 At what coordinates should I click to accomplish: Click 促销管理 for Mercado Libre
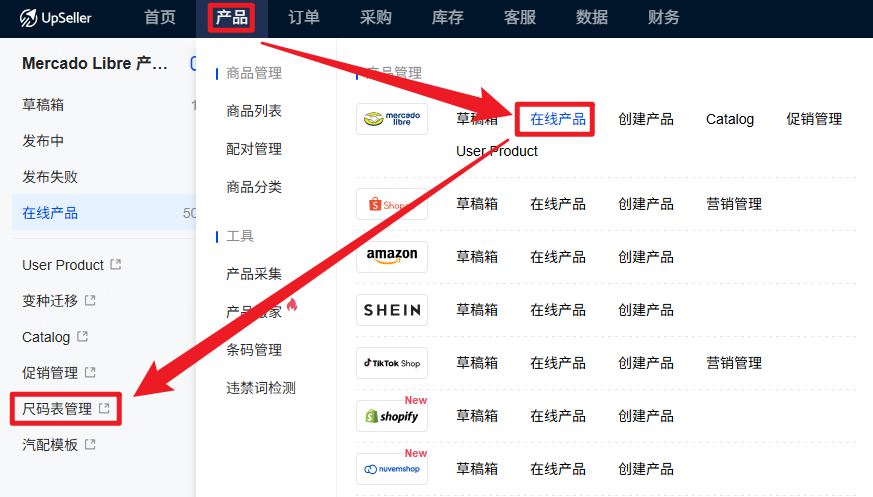813,119
